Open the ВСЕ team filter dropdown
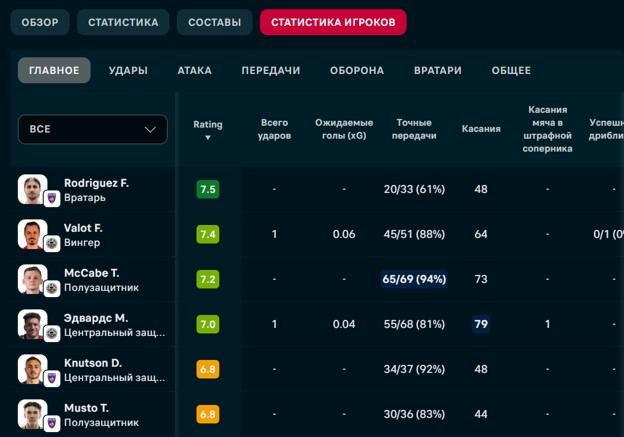The width and height of the screenshot is (624, 437). (x=93, y=129)
